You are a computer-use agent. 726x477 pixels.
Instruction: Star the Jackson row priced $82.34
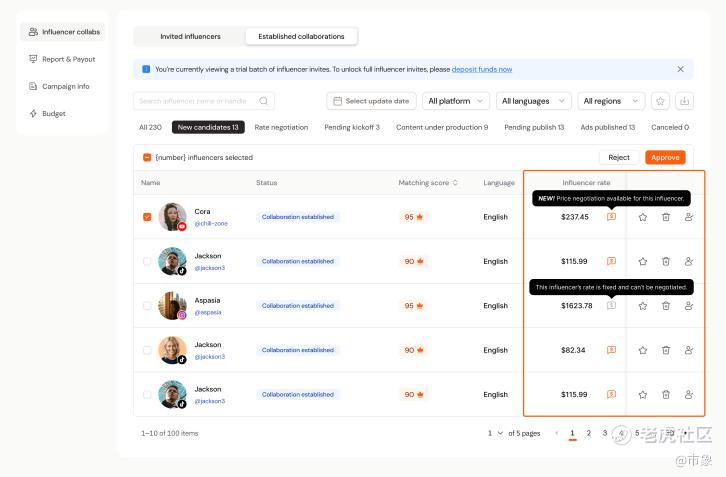pyautogui.click(x=643, y=350)
